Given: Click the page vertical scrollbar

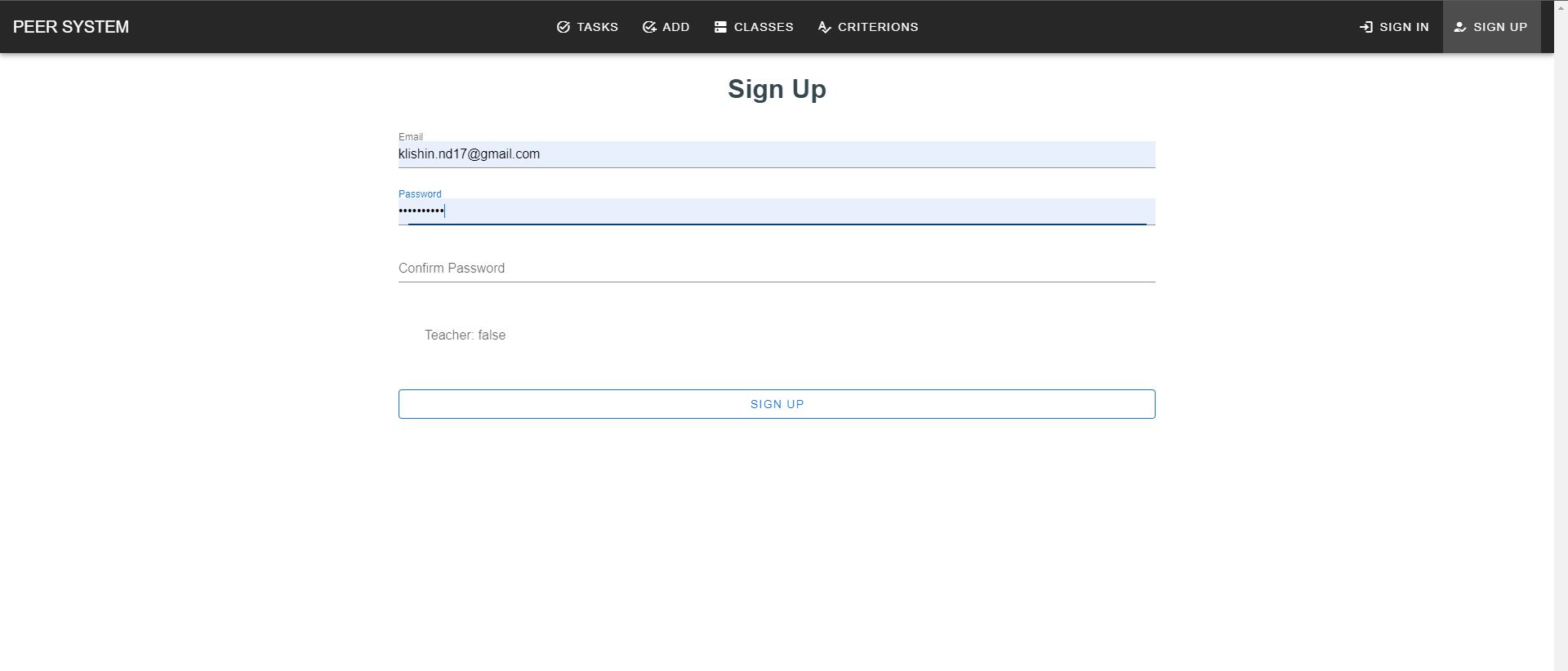Looking at the screenshot, I should click(x=1561, y=335).
